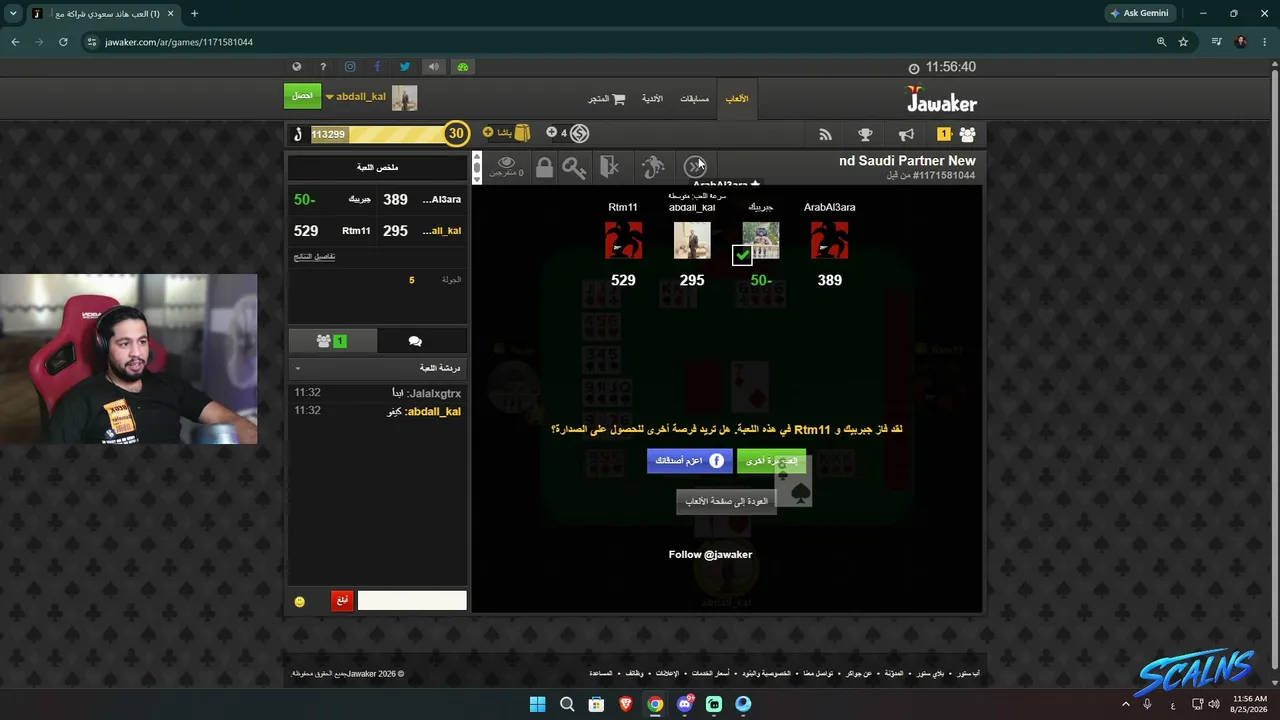Open results details link (تفاصيل النتائج)

(314, 257)
